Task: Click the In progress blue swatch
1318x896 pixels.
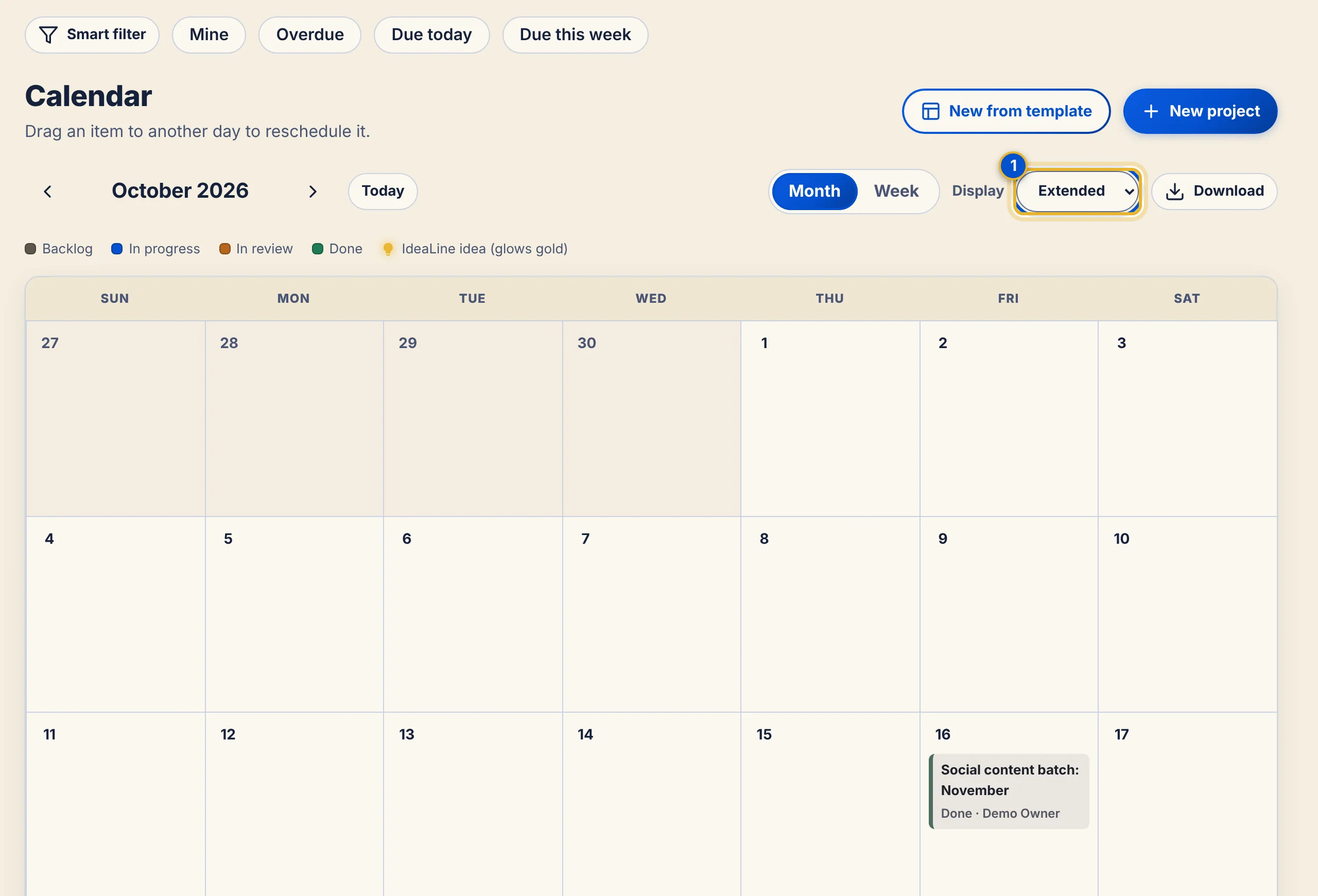Action: tap(117, 249)
